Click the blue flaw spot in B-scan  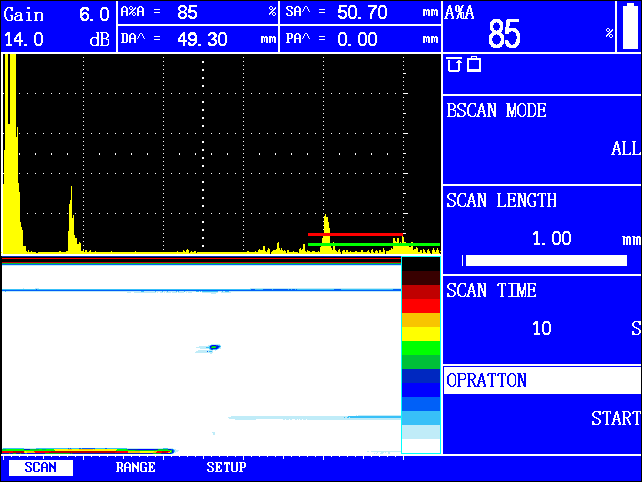tap(213, 347)
